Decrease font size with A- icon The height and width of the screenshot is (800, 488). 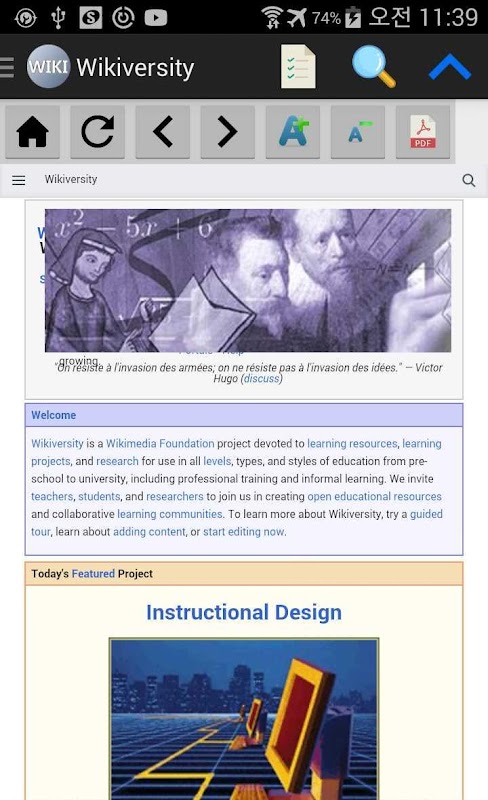click(x=358, y=132)
